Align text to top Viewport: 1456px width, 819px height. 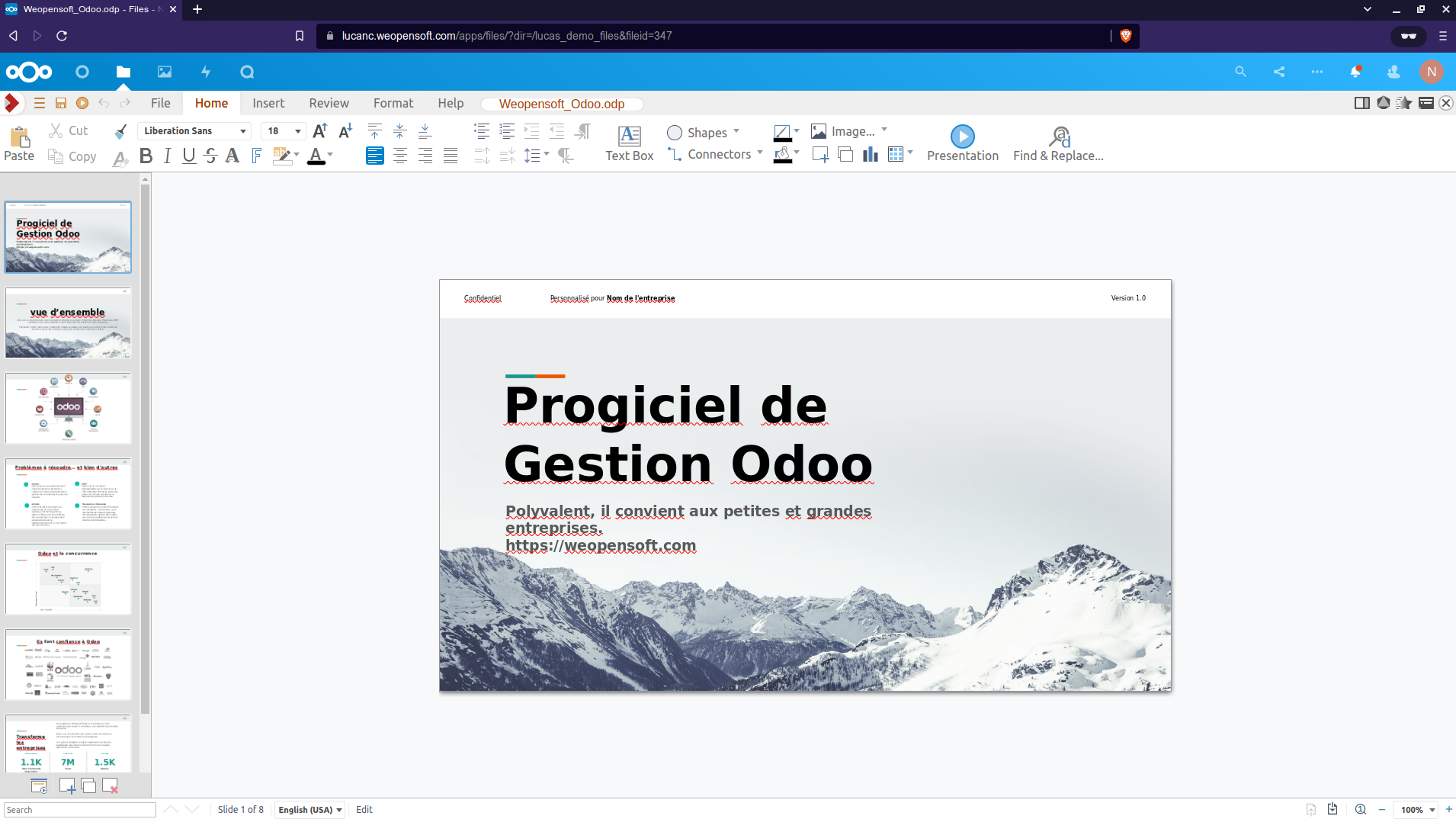coord(374,131)
